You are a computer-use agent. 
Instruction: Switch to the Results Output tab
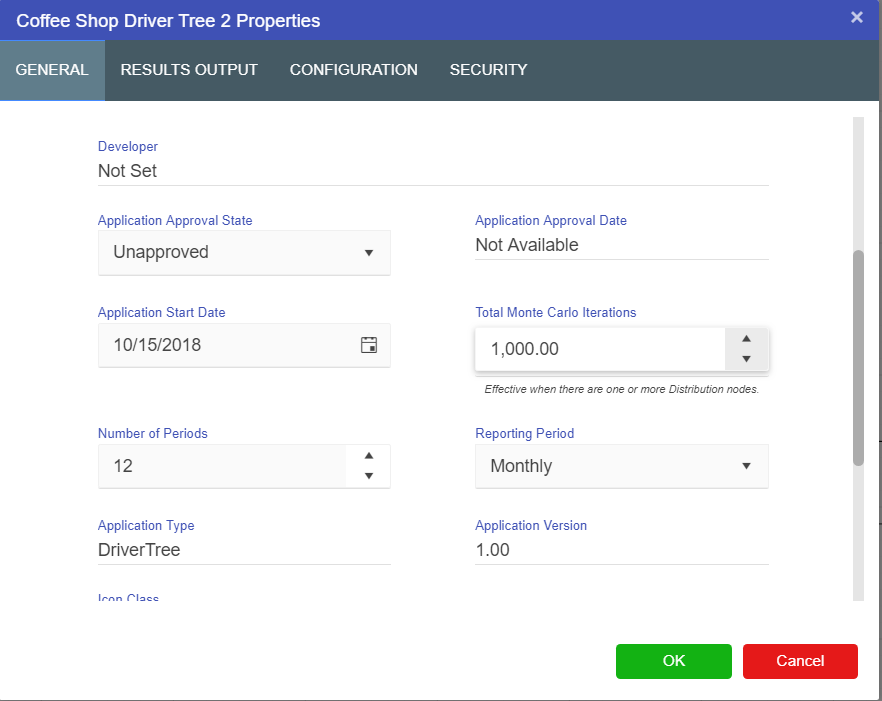tap(189, 70)
